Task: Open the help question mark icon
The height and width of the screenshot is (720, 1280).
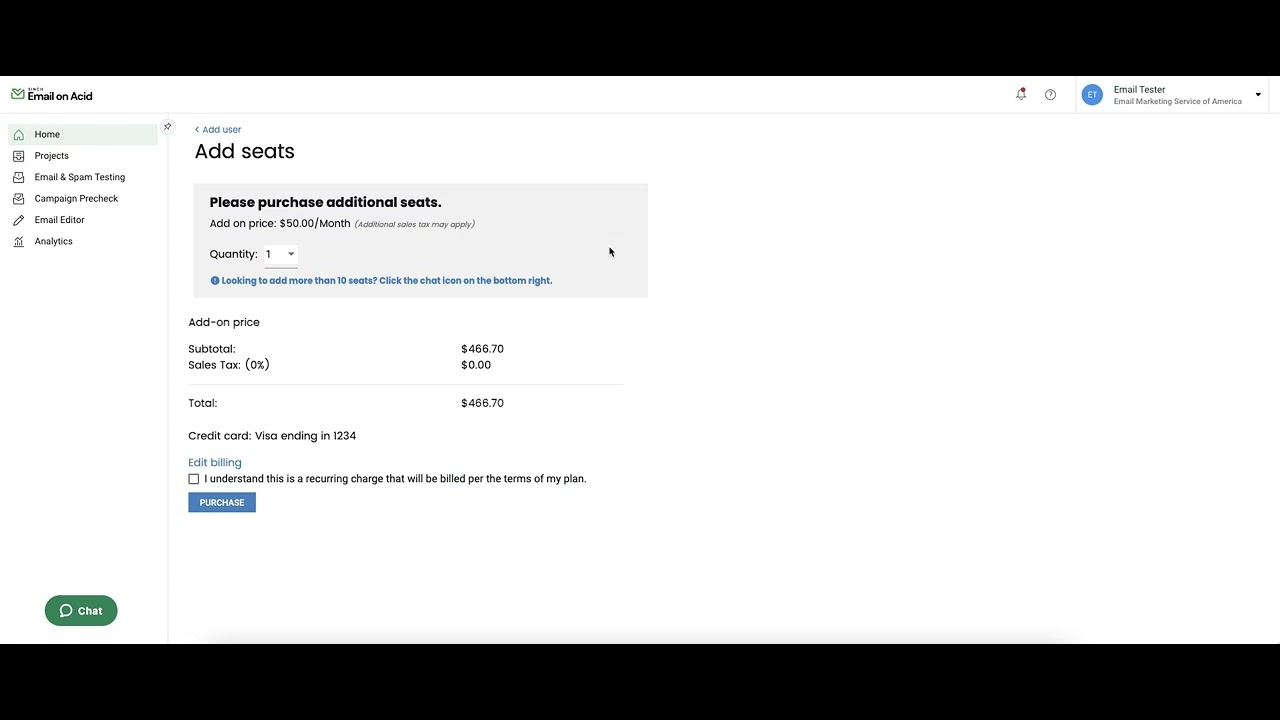Action: click(x=1050, y=95)
